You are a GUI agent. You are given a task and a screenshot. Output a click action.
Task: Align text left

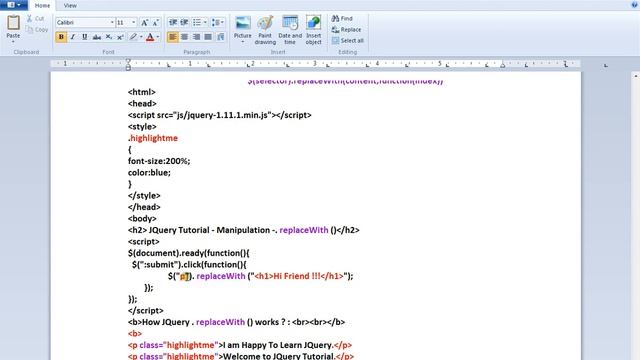(x=173, y=37)
